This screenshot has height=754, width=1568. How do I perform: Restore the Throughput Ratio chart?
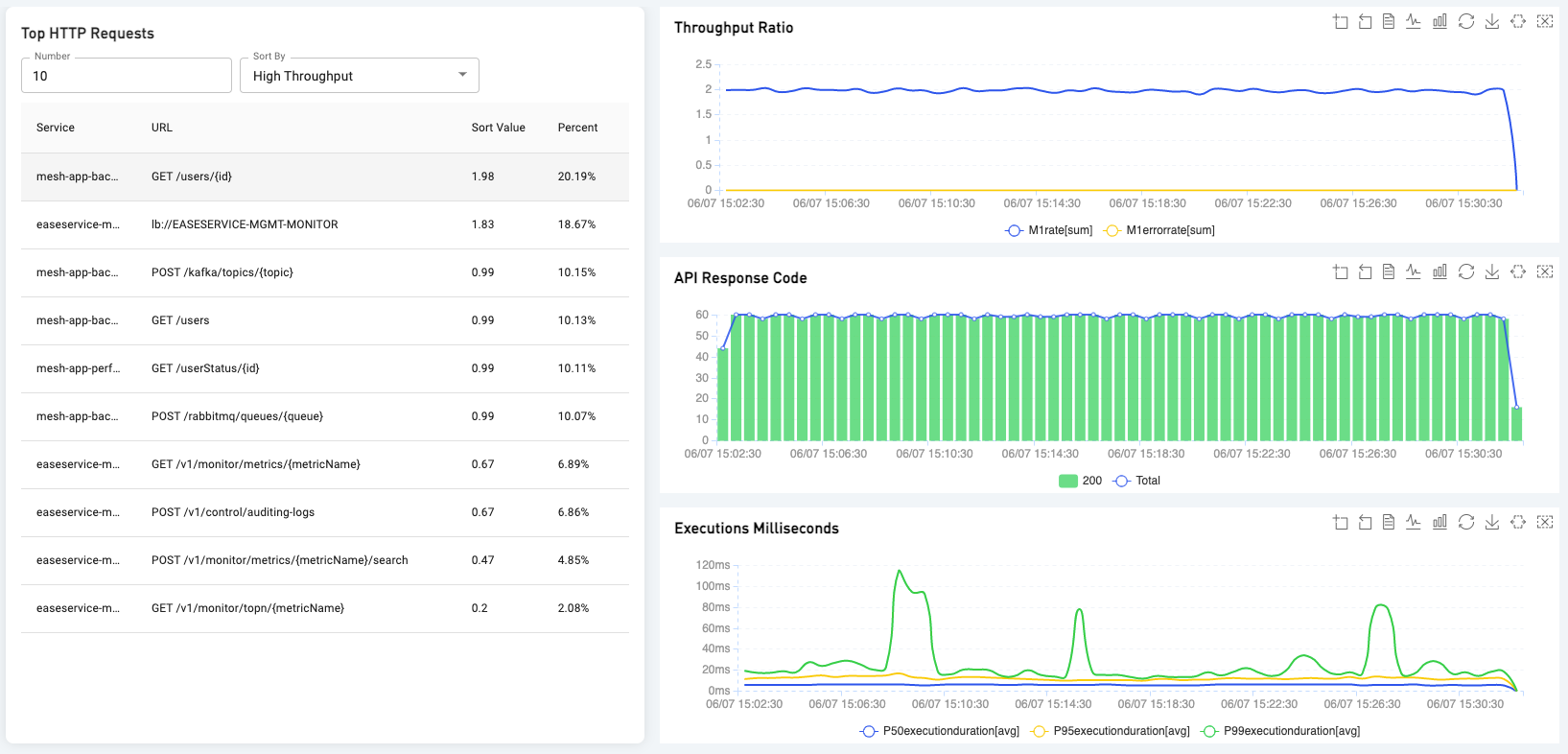(1466, 21)
